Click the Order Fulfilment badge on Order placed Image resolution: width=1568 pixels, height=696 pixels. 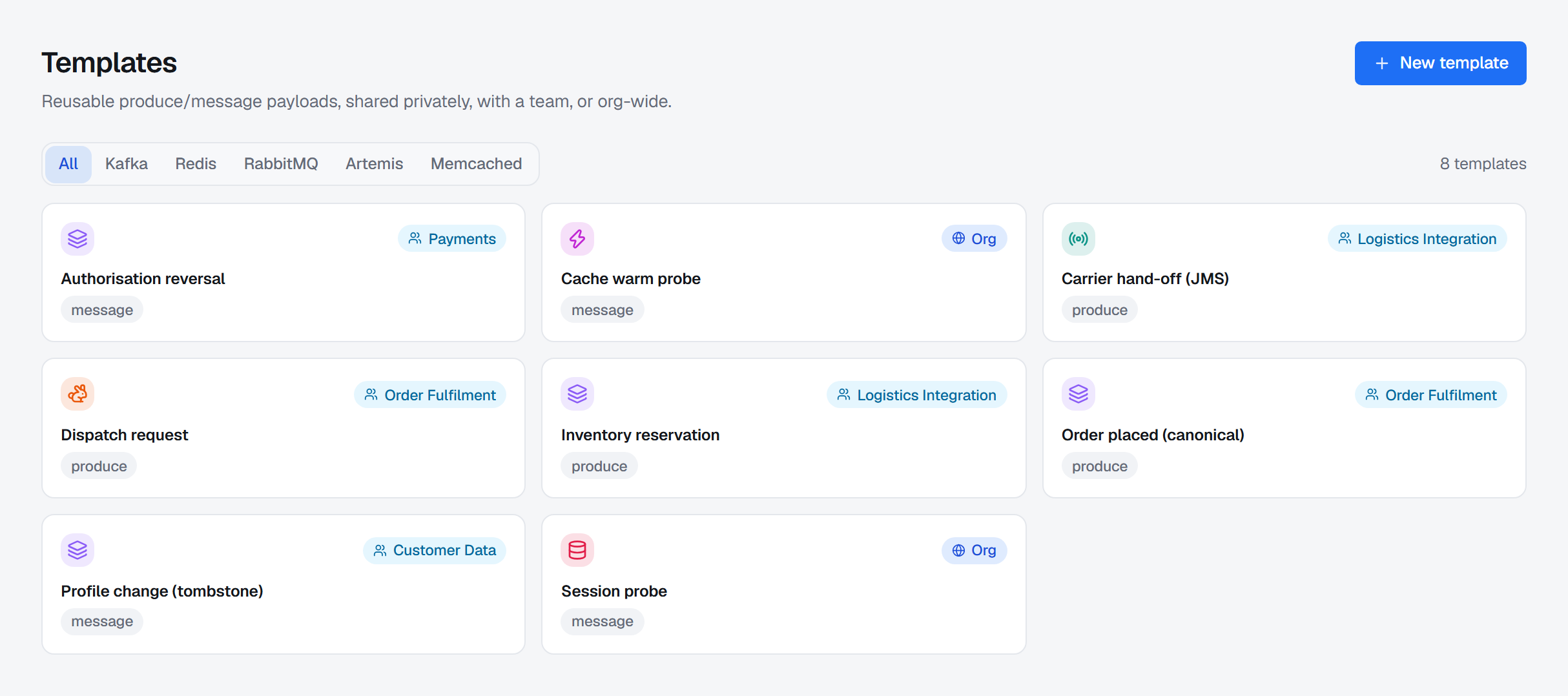click(x=1431, y=395)
